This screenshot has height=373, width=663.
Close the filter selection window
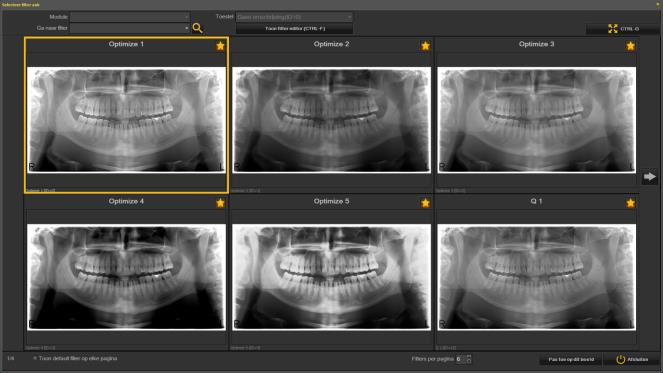[x=658, y=4]
